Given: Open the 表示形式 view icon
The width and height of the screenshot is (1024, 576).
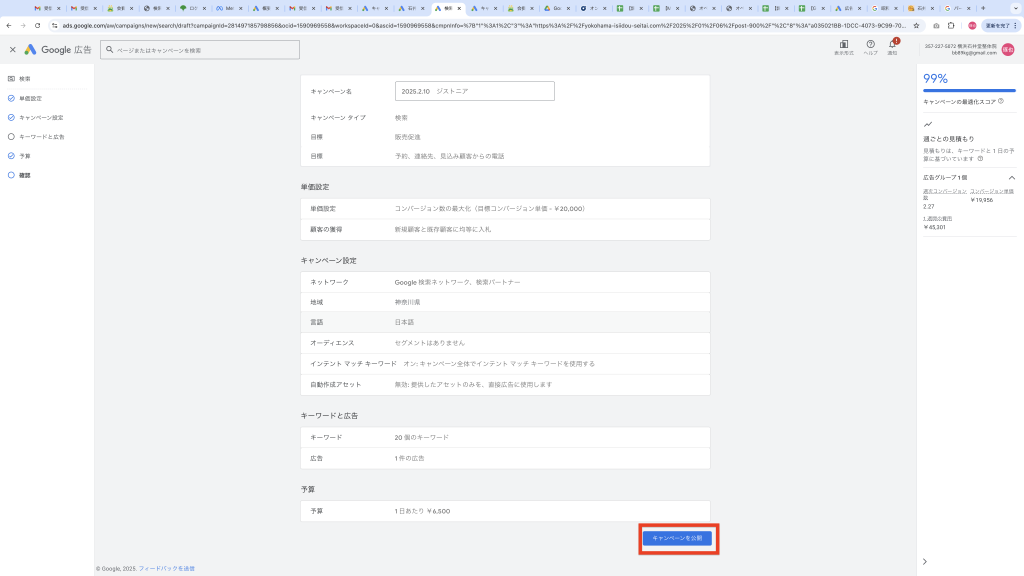Looking at the screenshot, I should click(844, 45).
